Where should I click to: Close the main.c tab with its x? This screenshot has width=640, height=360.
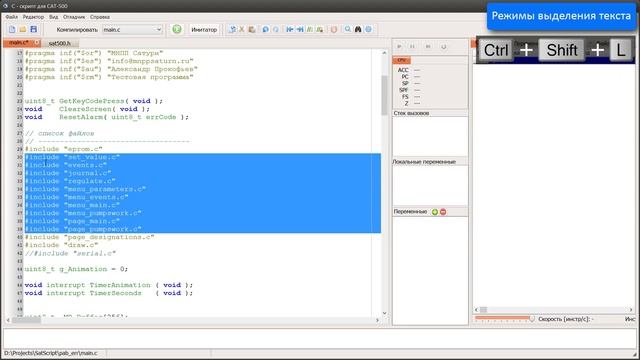(36, 42)
